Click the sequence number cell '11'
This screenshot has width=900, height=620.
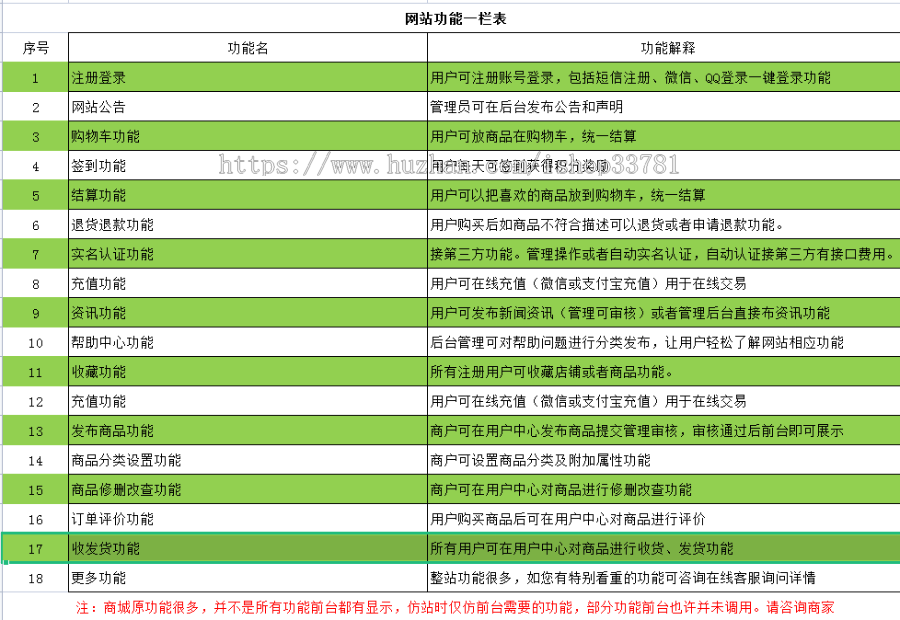coord(36,372)
